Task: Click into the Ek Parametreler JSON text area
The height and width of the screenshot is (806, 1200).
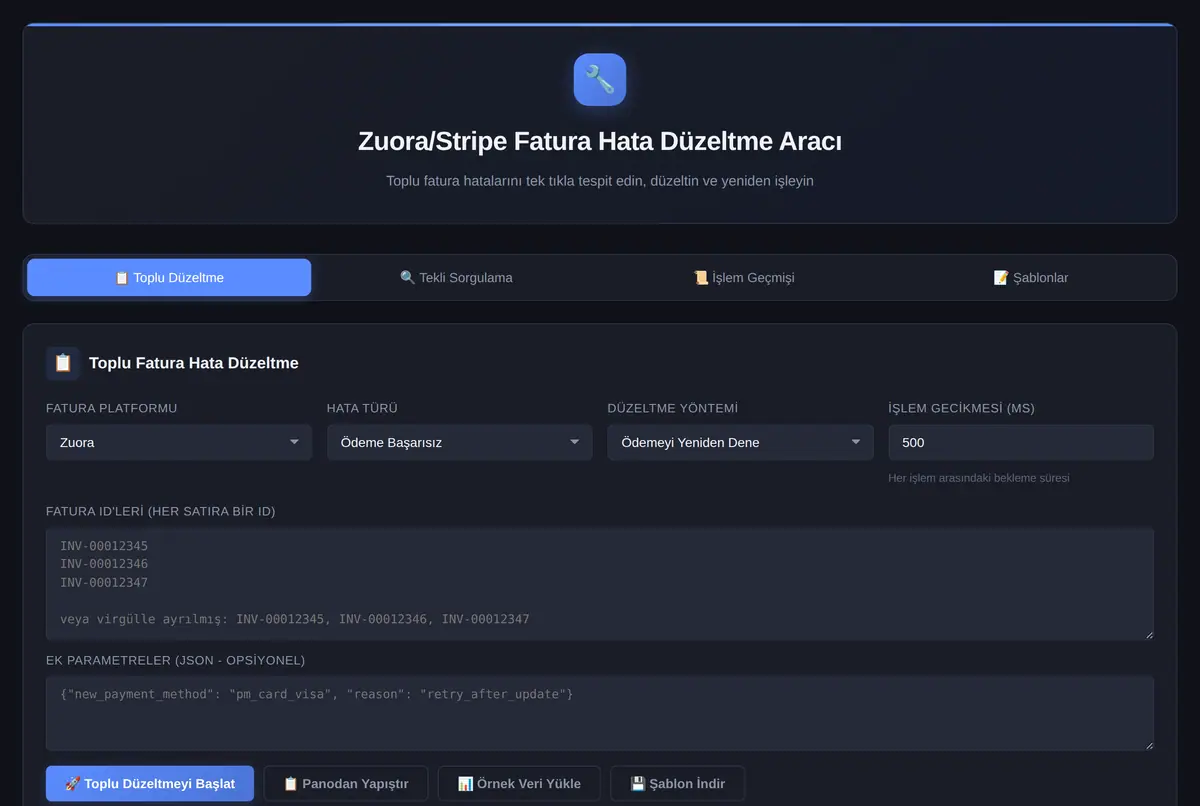Action: (600, 713)
